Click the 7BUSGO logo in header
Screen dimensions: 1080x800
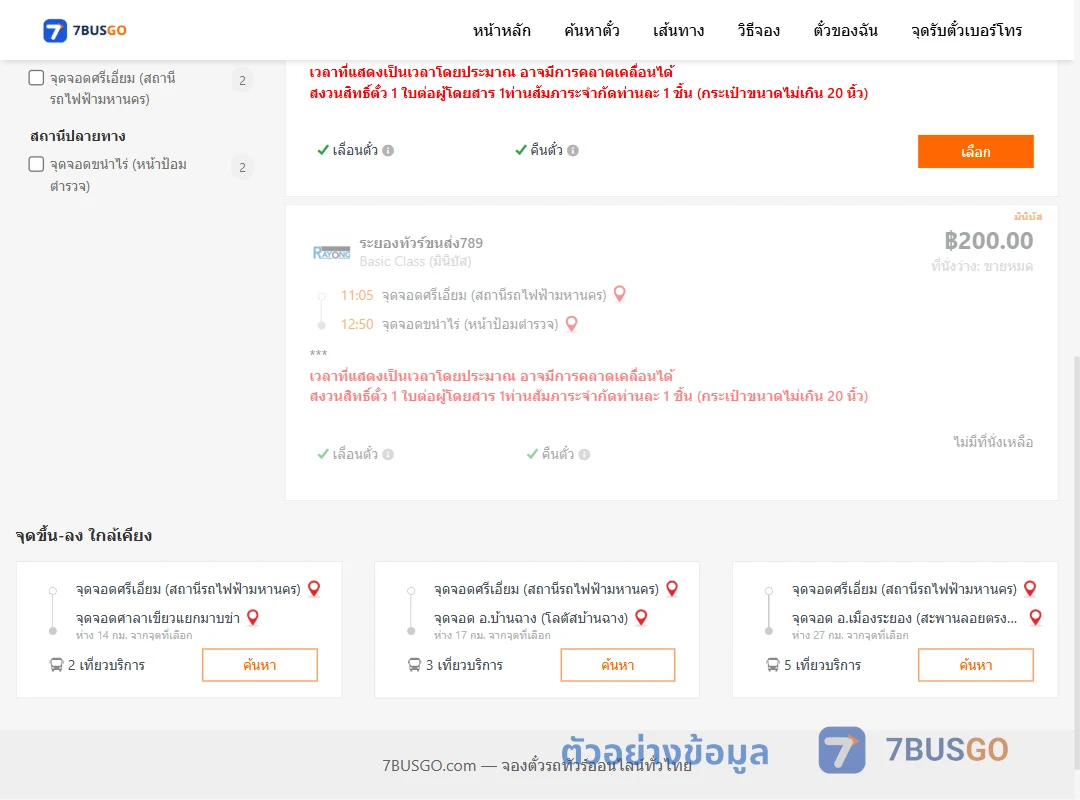click(85, 30)
